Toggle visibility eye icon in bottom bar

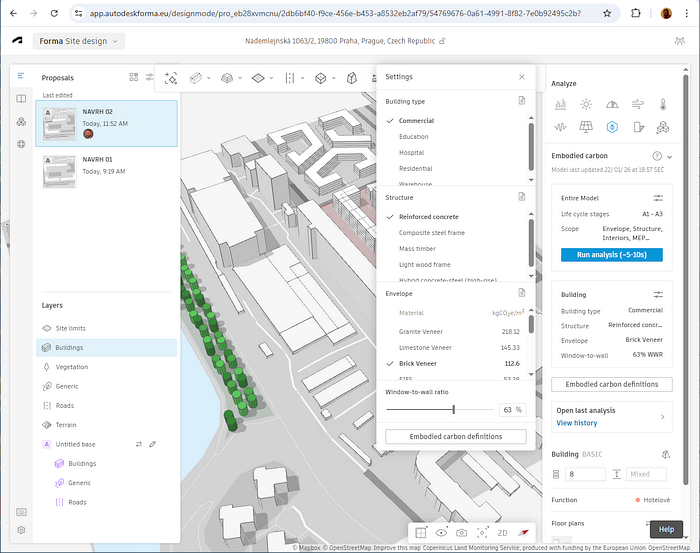tap(441, 533)
